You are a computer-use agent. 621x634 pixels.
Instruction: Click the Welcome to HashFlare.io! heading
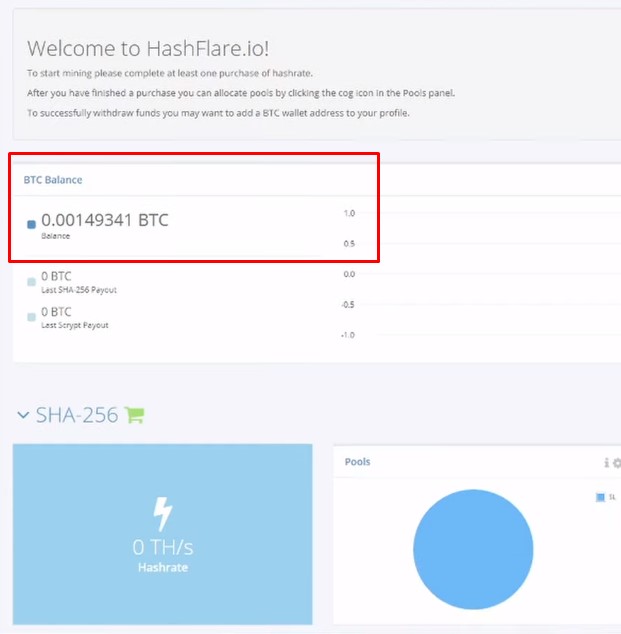coord(148,49)
